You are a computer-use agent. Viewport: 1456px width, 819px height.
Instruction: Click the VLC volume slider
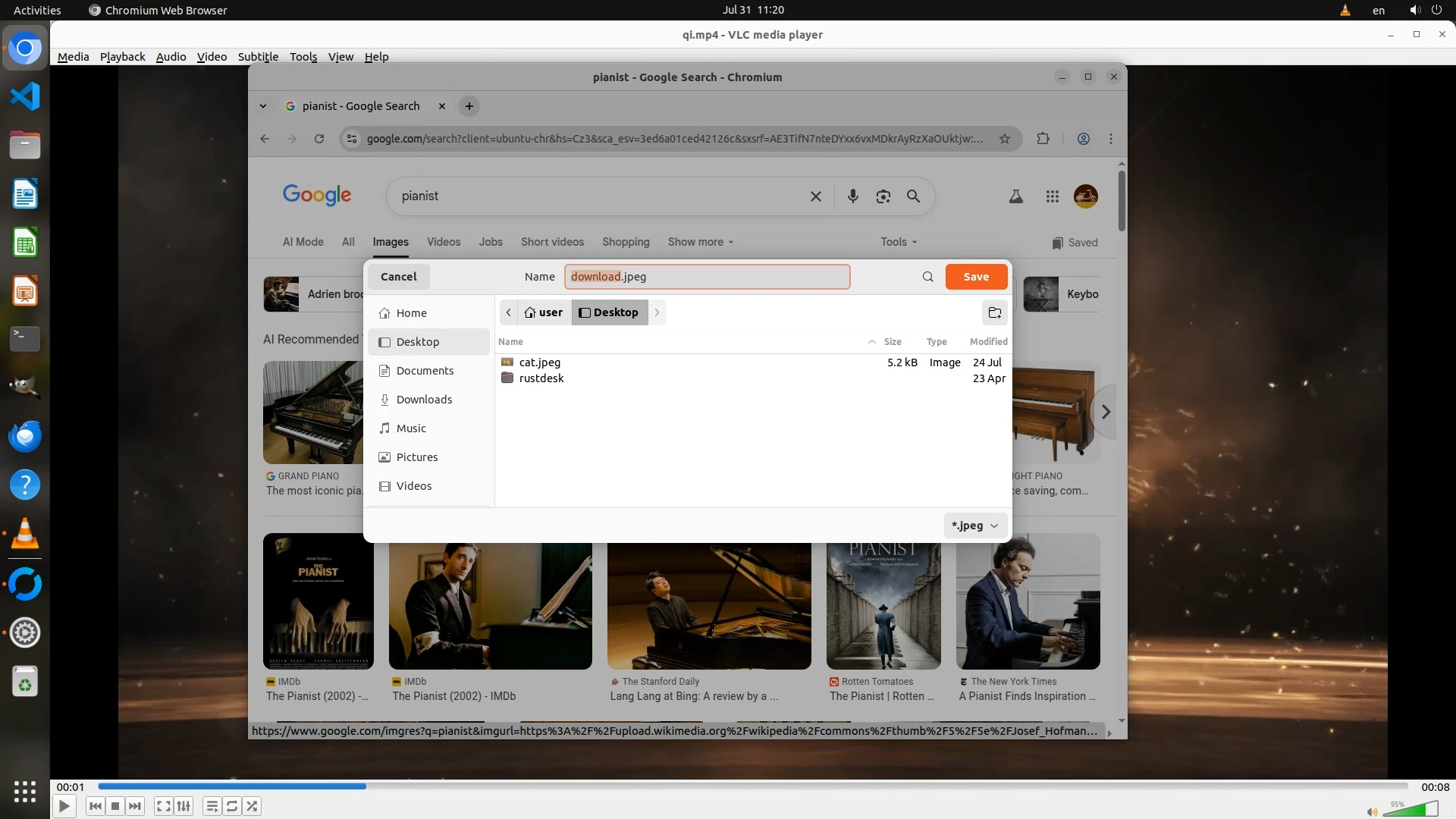1410,810
